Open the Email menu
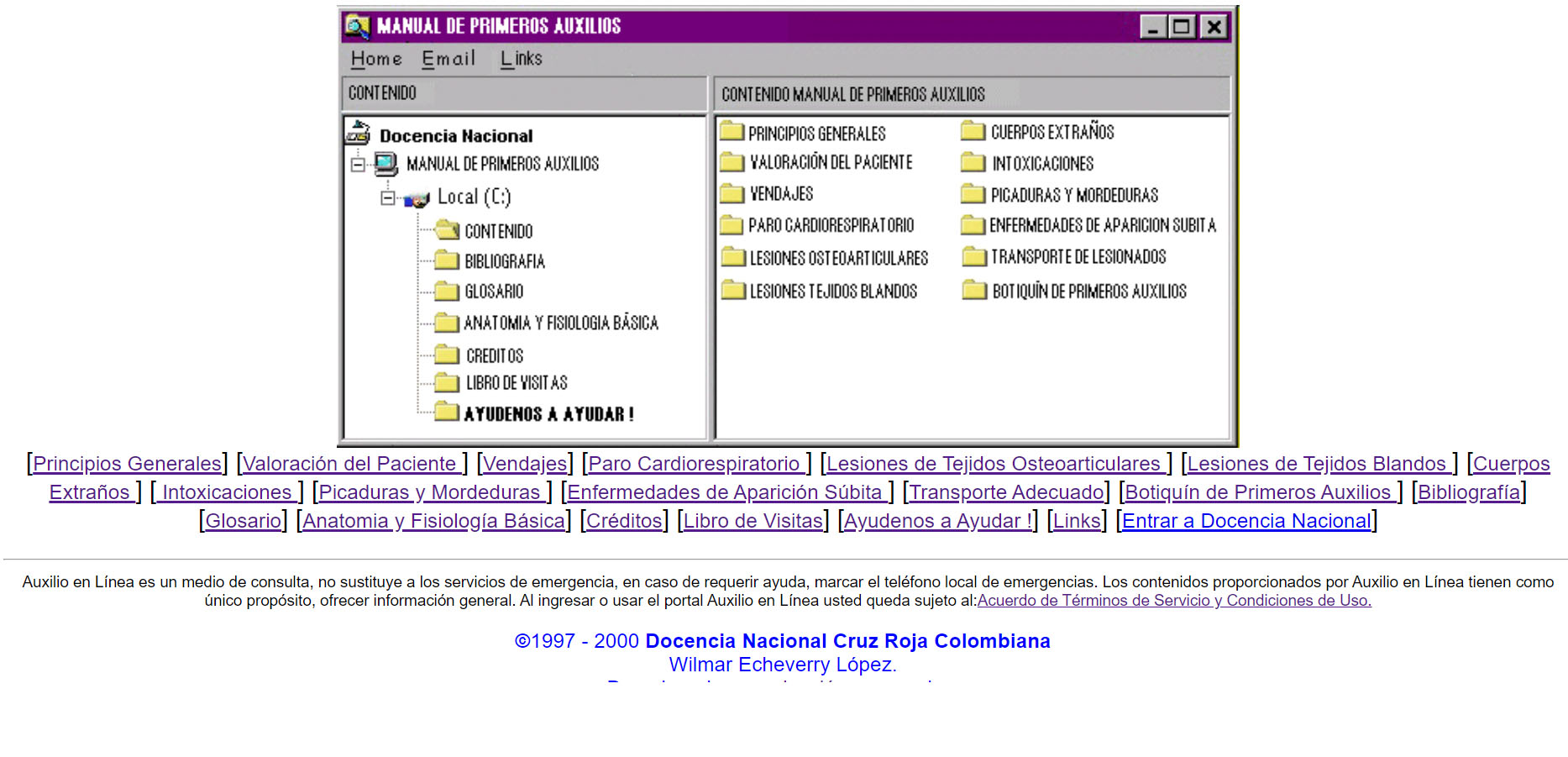1568x757 pixels. (x=448, y=59)
